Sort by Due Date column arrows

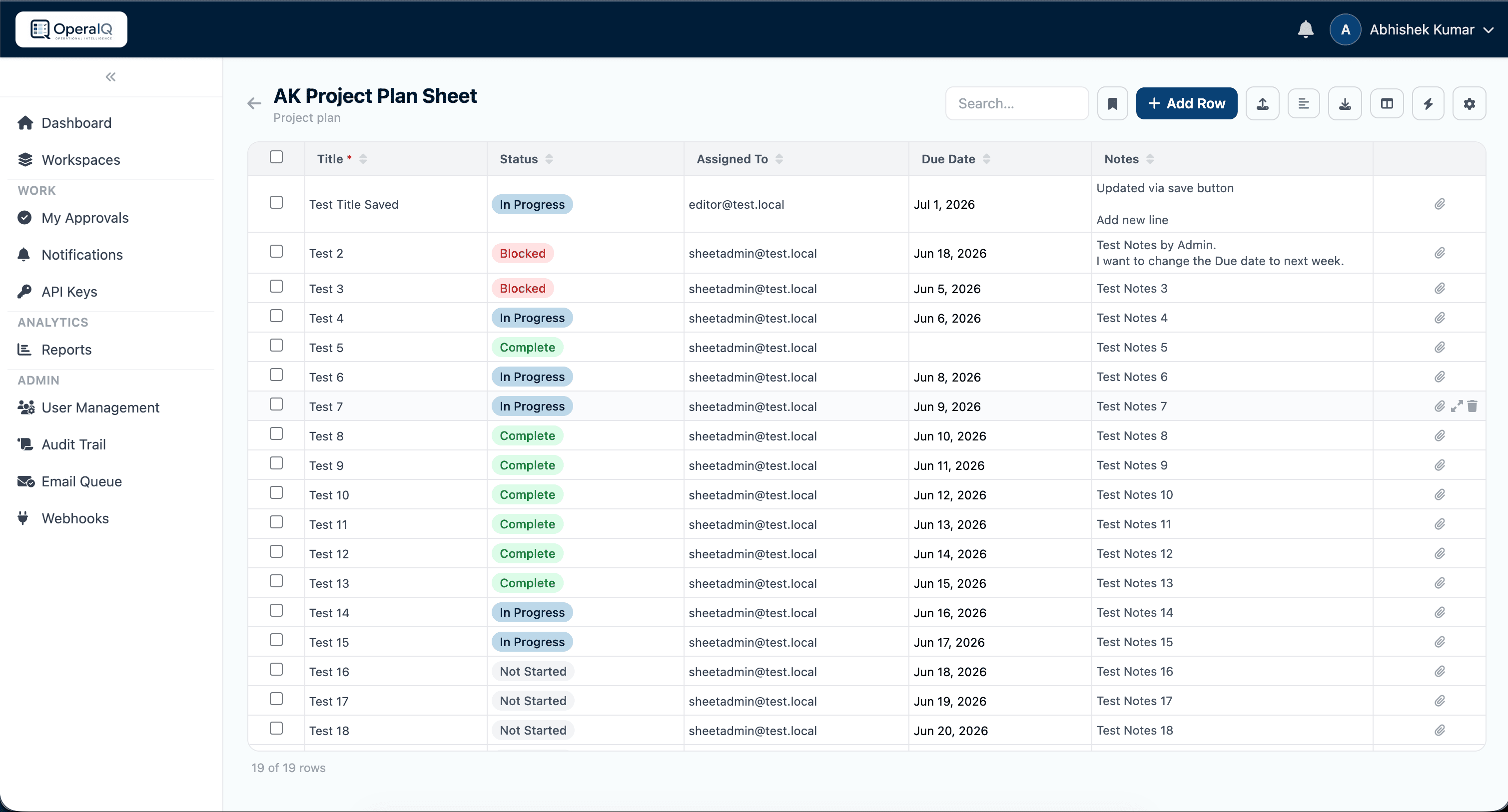[986, 158]
